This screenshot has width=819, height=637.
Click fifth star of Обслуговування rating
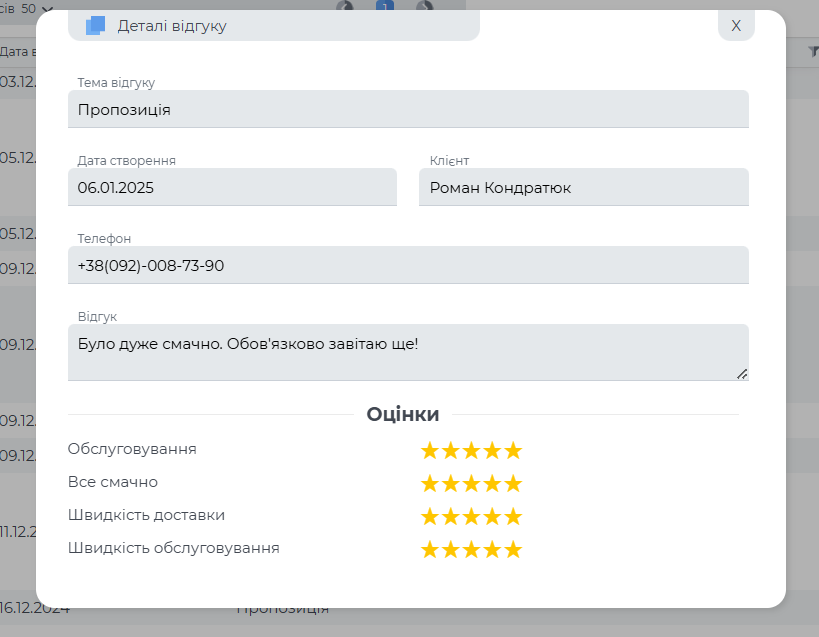coord(513,451)
